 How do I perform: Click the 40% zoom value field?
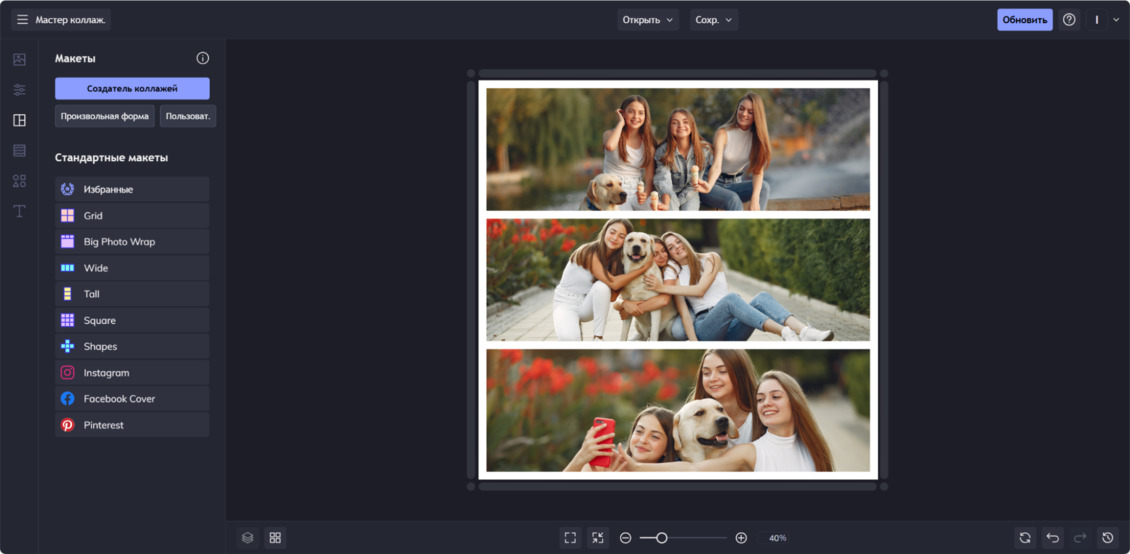pos(778,538)
